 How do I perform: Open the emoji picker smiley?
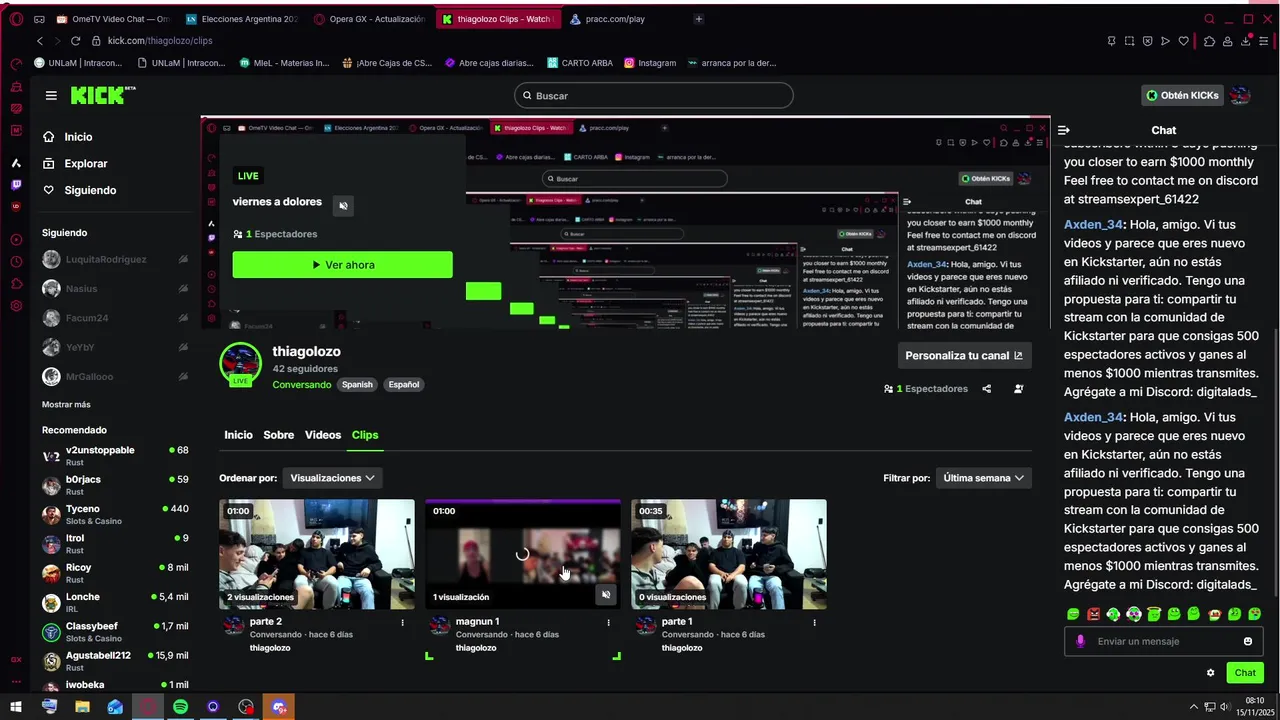pos(1248,642)
